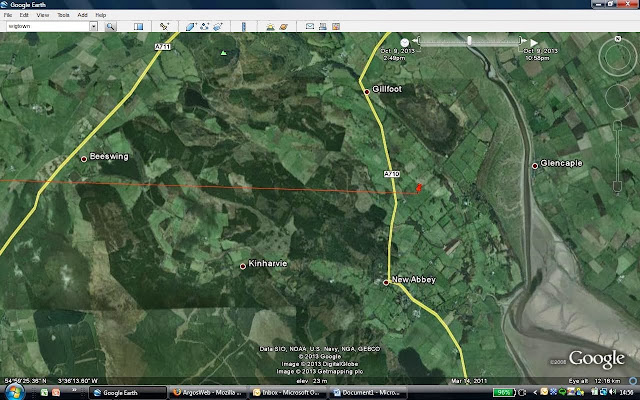Click 'Oct 9, 2013 10:58pm' end time label
This screenshot has width=640, height=400.
pyautogui.click(x=540, y=54)
